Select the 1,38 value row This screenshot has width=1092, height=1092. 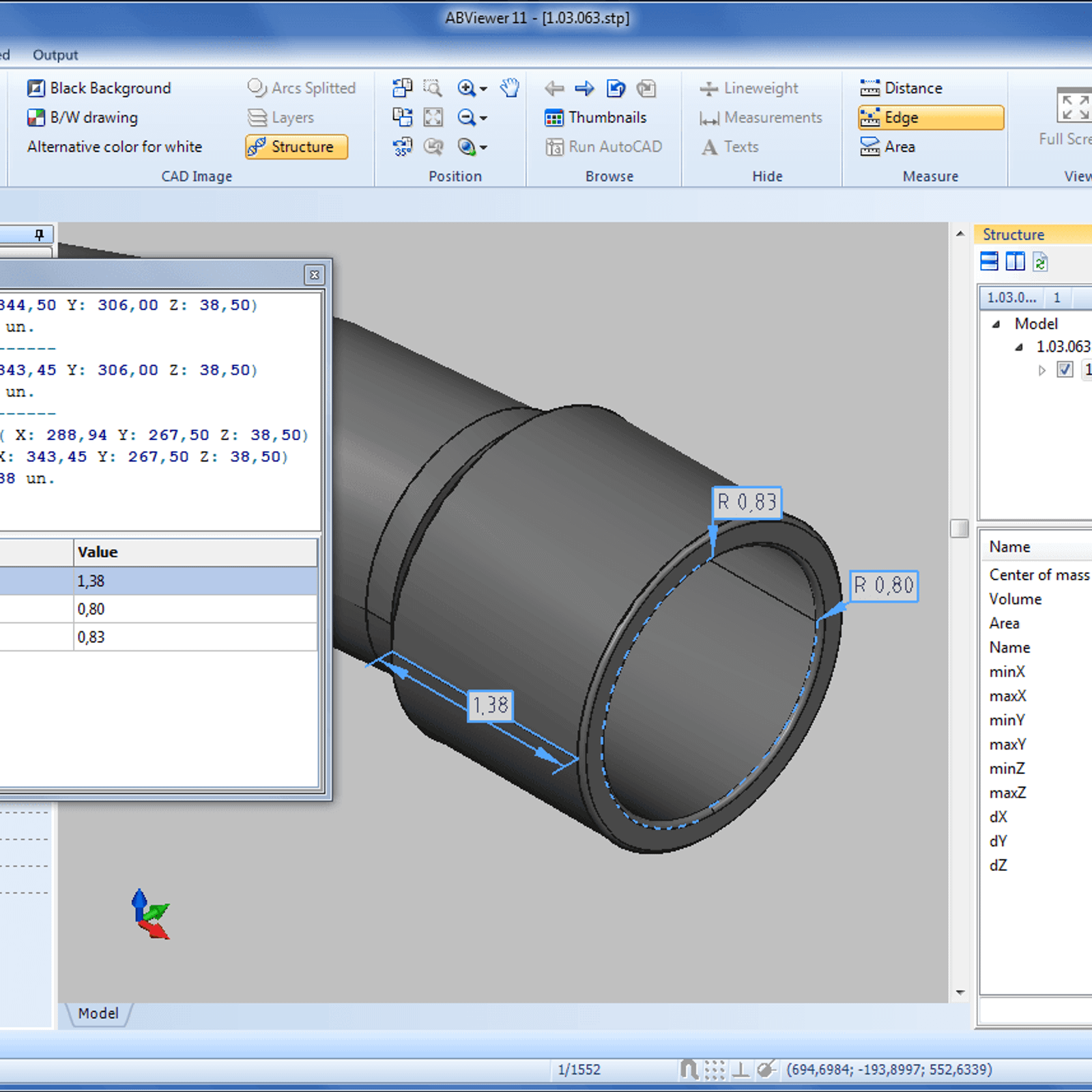[x=158, y=581]
